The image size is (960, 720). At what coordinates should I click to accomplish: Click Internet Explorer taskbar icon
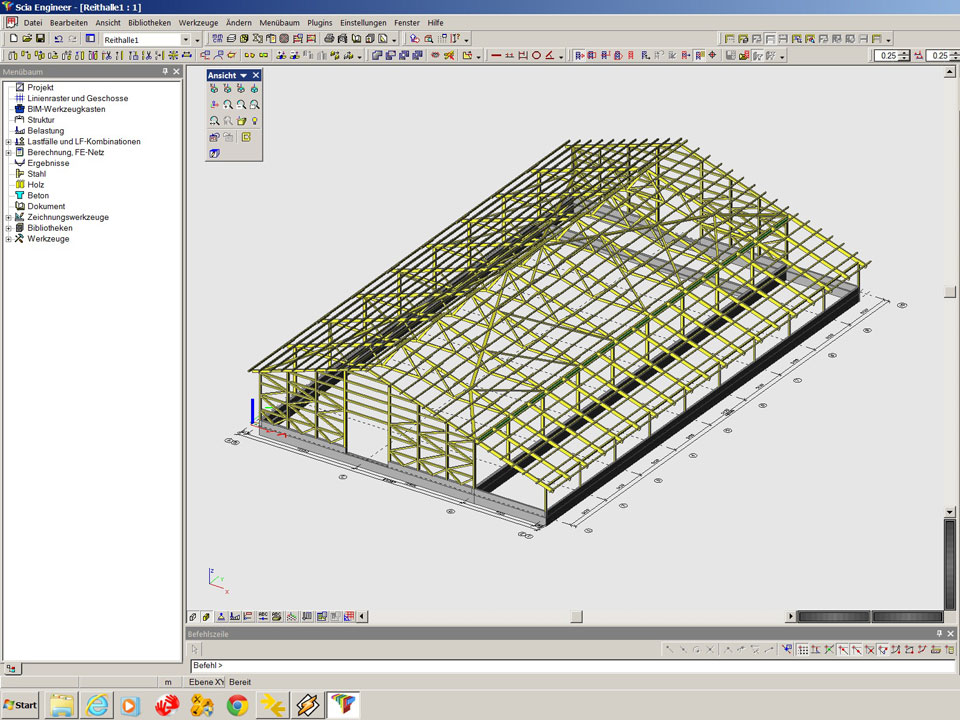tap(97, 705)
